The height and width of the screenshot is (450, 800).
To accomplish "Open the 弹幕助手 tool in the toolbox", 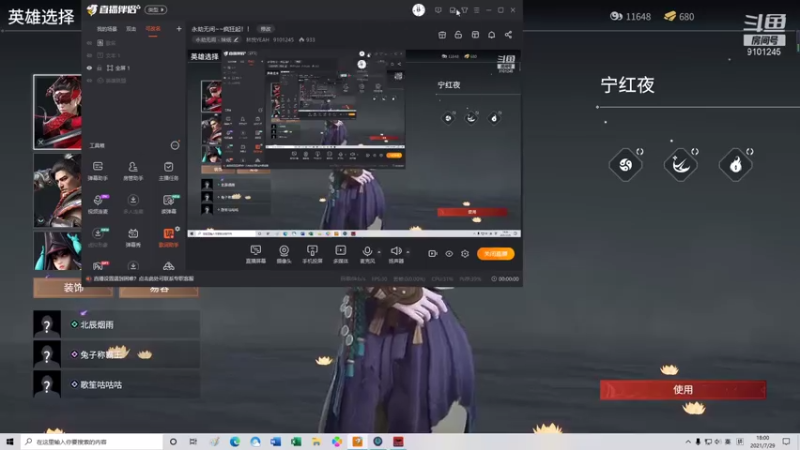I will (97, 170).
